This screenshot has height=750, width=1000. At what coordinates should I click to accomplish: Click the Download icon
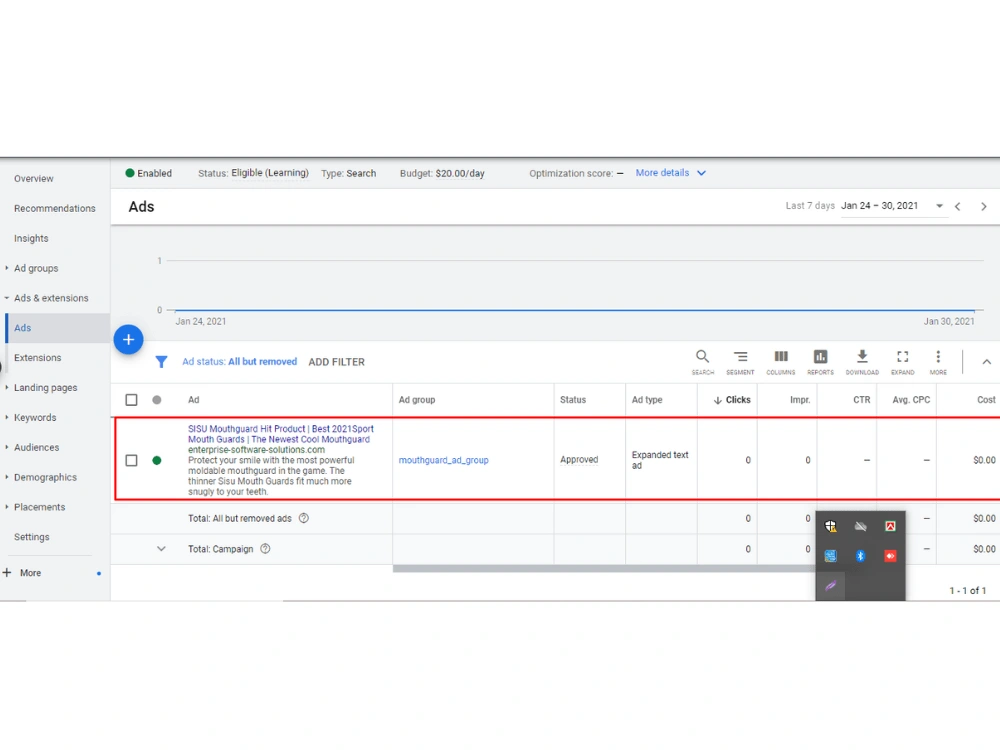[862, 362]
